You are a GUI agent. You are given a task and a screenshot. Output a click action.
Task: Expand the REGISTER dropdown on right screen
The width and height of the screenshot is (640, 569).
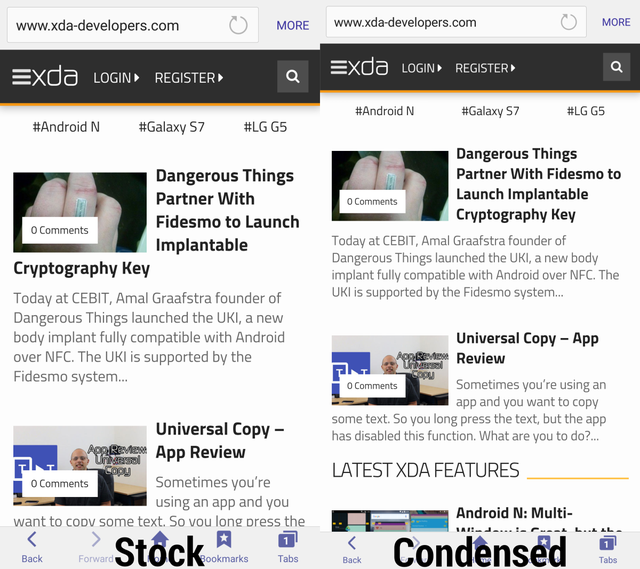[x=485, y=68]
